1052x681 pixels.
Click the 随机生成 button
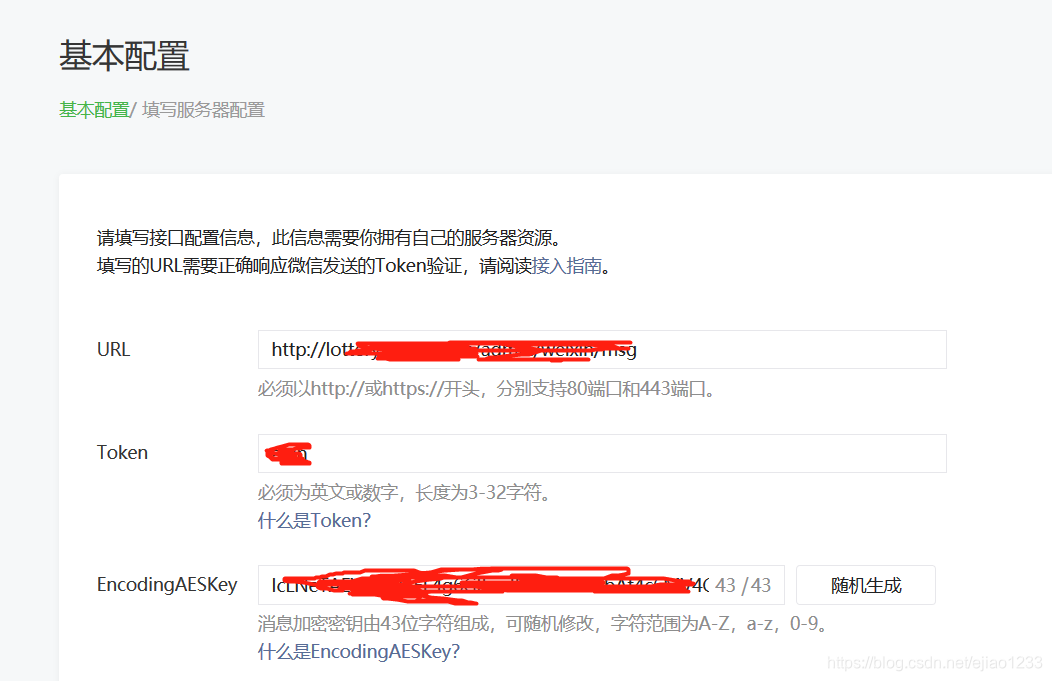[865, 585]
